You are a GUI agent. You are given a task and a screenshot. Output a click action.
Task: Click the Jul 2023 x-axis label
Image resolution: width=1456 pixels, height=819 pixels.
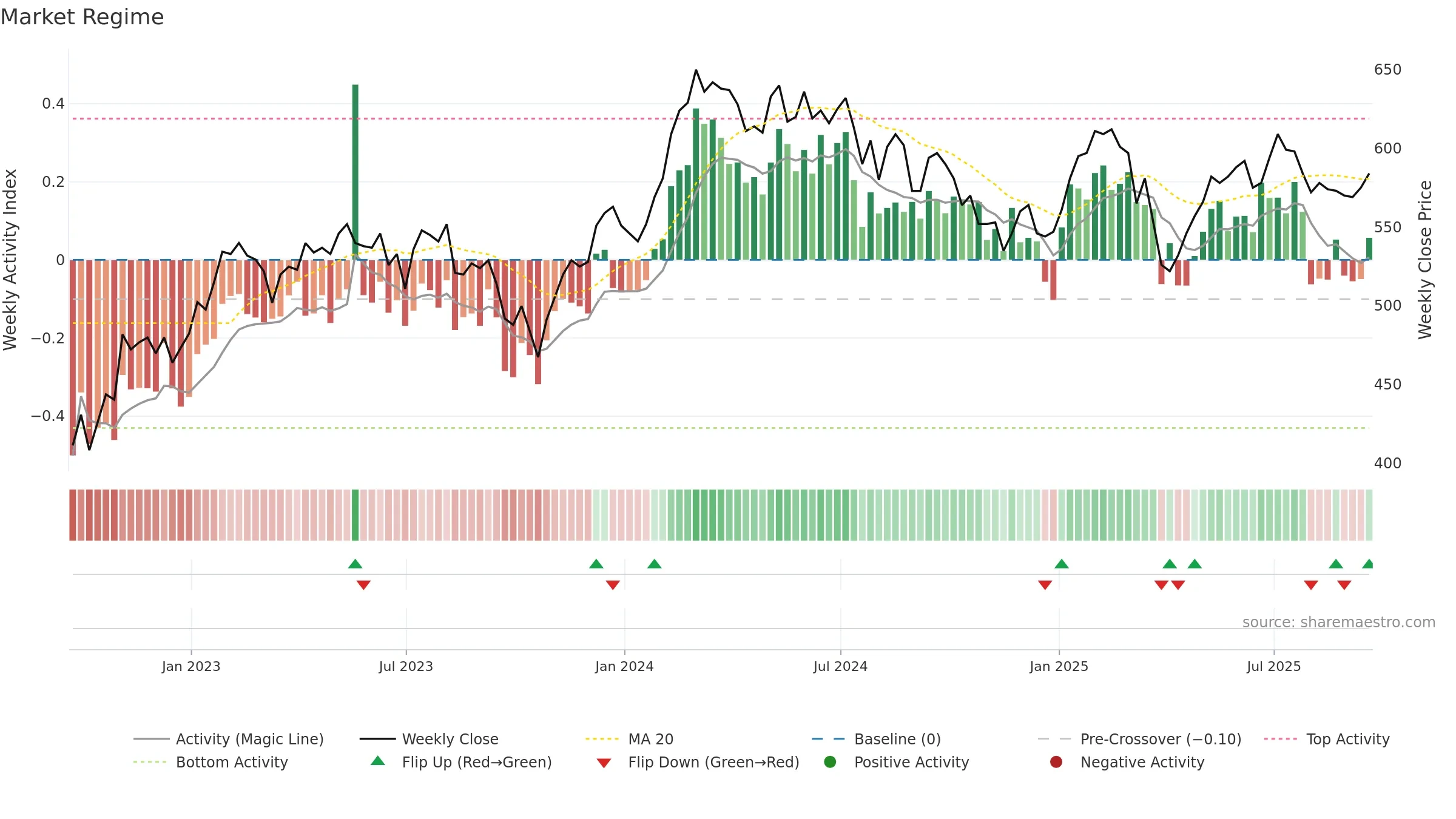pyautogui.click(x=406, y=666)
